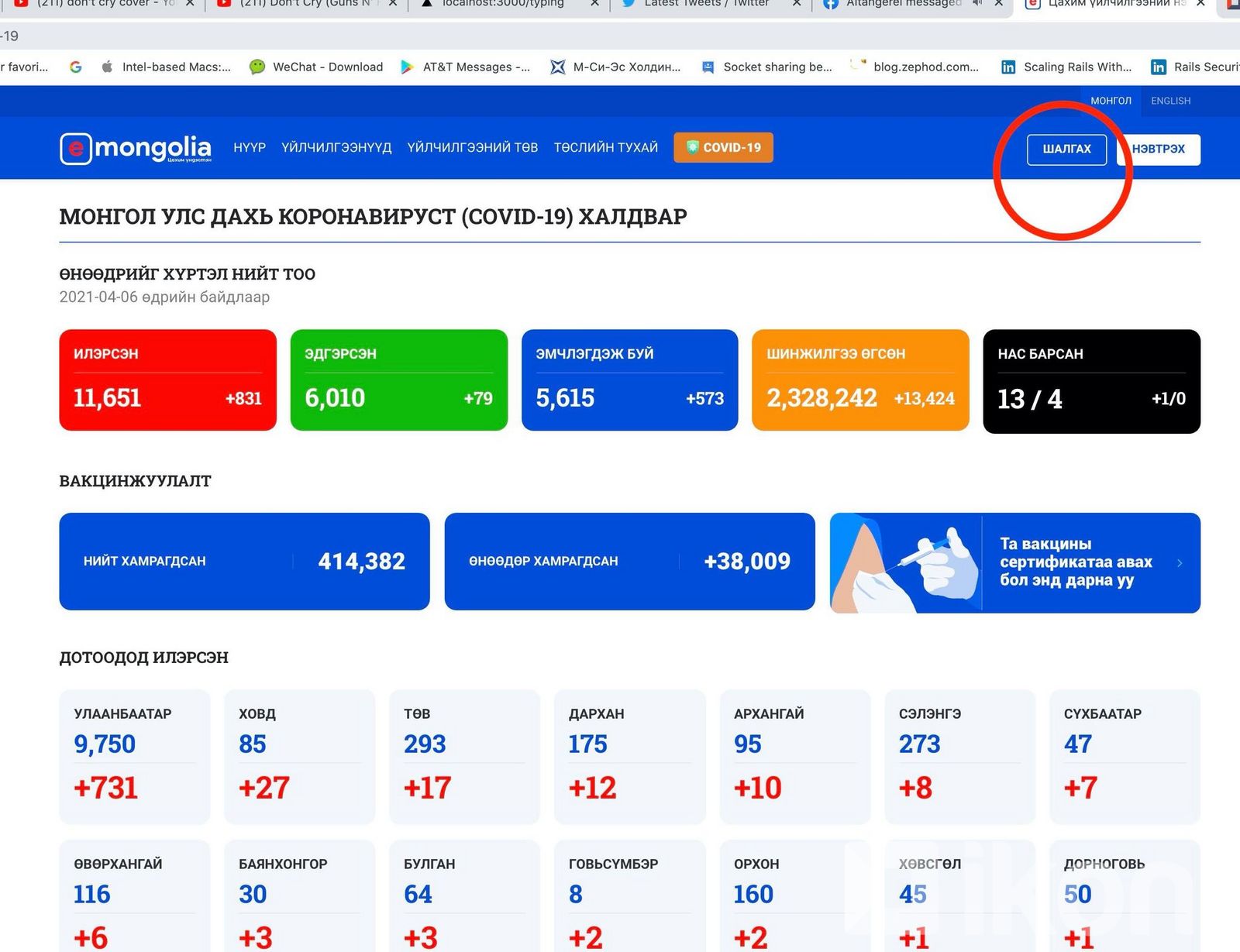The height and width of the screenshot is (952, 1240).
Task: Select the red ИЛЭРСЭН stat card
Action: pyautogui.click(x=167, y=380)
